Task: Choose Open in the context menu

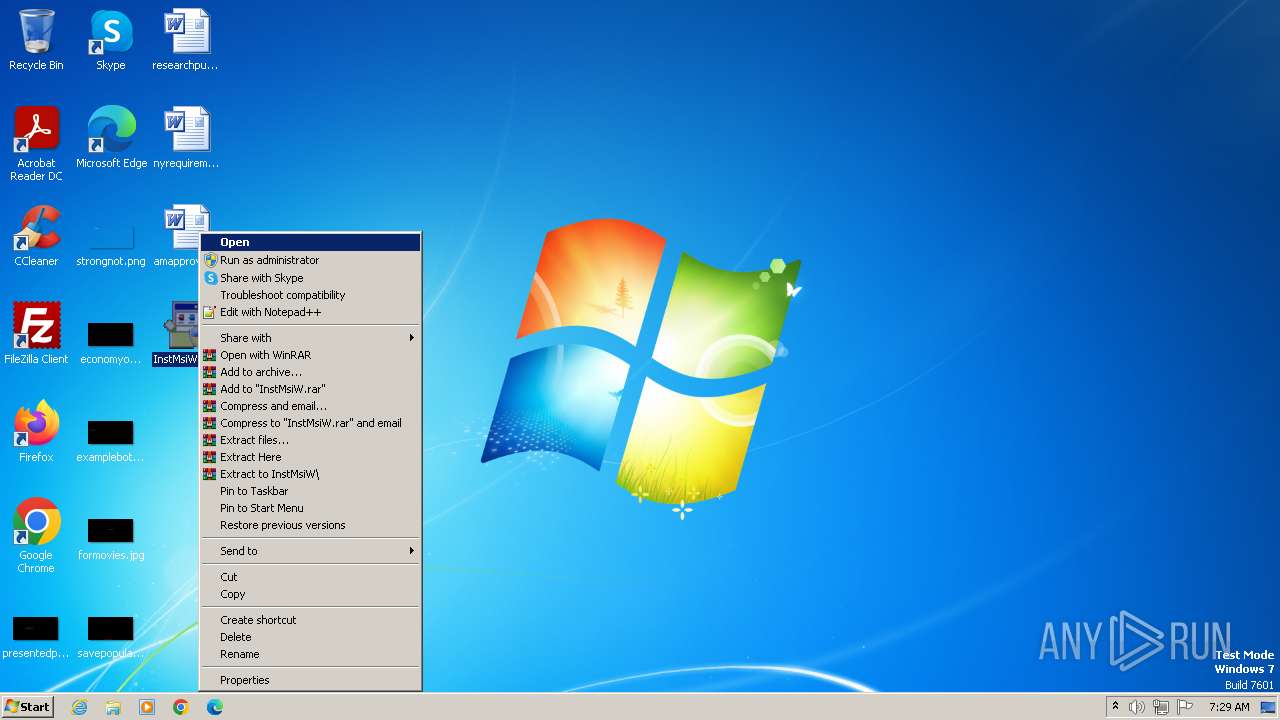Action: pos(310,242)
